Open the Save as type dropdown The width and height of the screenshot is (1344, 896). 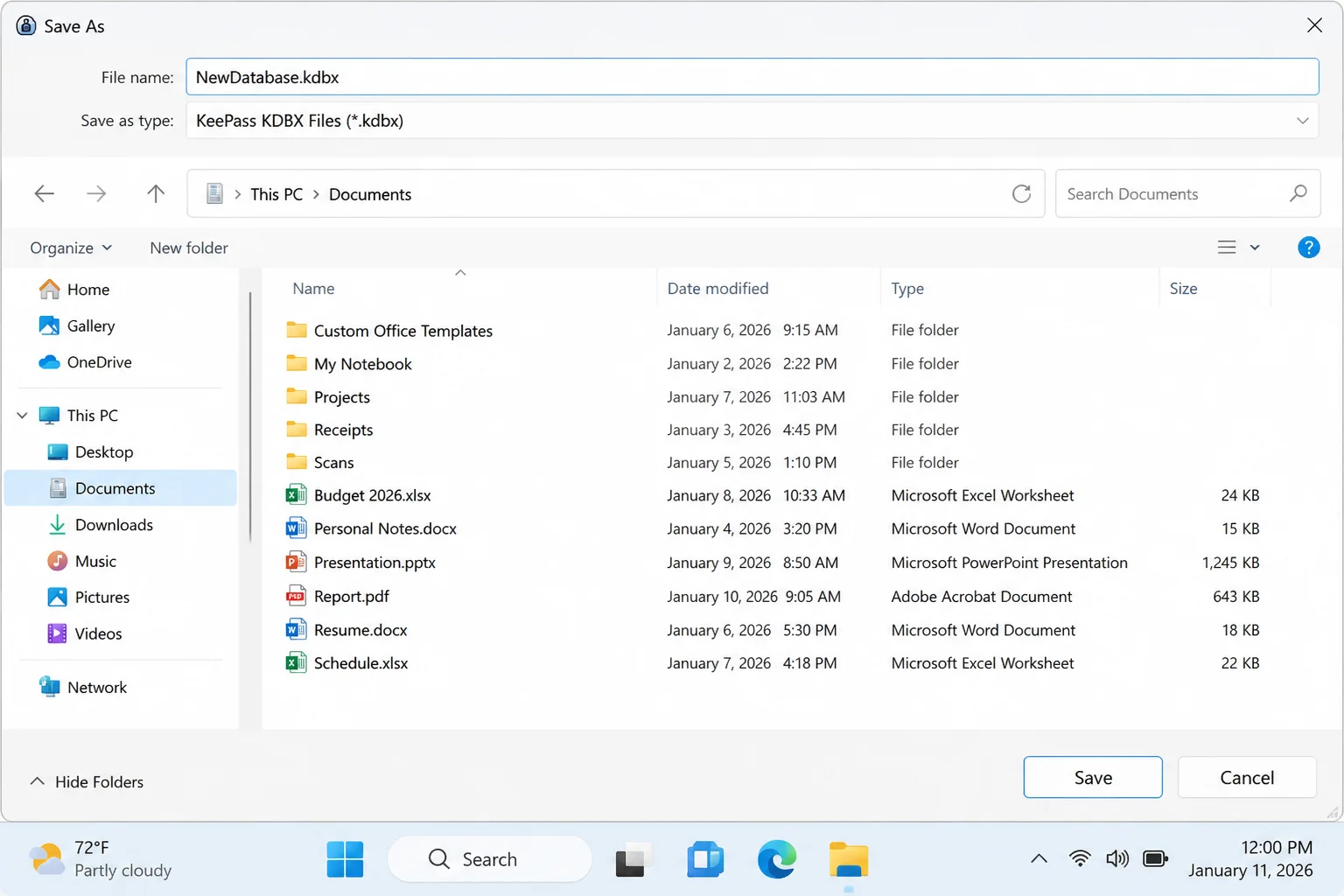[x=1302, y=121]
